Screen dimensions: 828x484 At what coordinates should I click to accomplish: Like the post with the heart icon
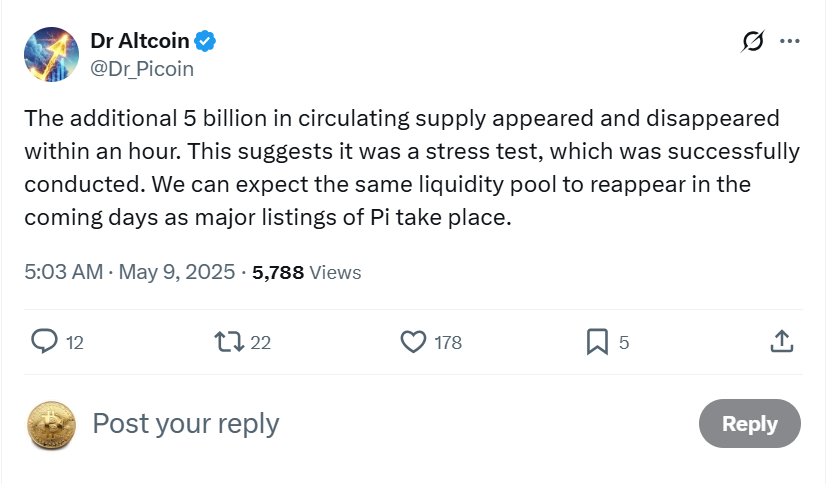coord(413,342)
